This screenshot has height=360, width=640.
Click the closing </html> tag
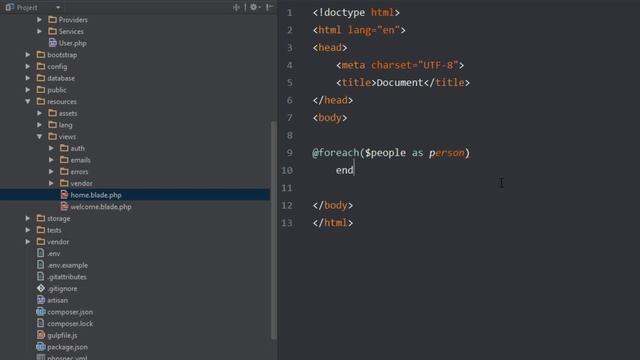click(x=333, y=223)
